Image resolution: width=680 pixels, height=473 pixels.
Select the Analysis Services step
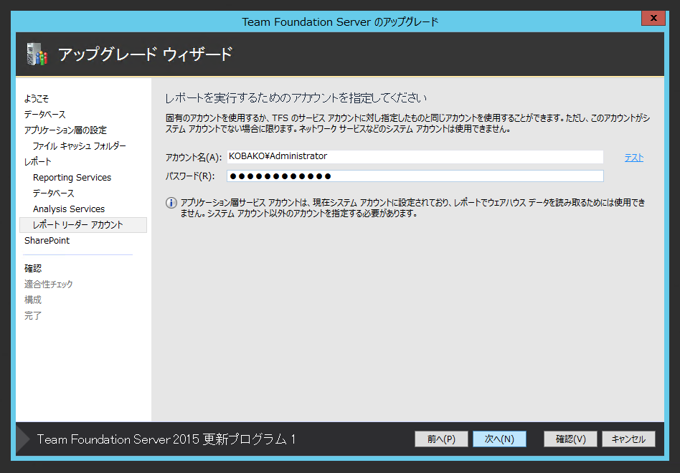coord(69,209)
